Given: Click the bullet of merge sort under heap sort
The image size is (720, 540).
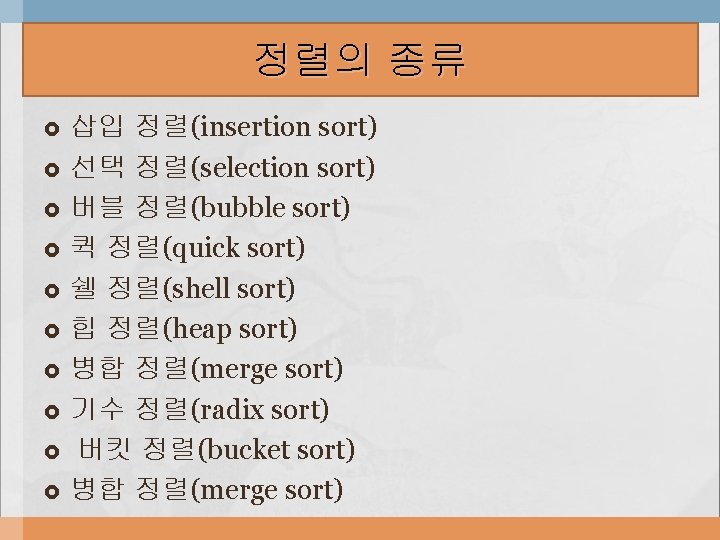Looking at the screenshot, I should (54, 372).
